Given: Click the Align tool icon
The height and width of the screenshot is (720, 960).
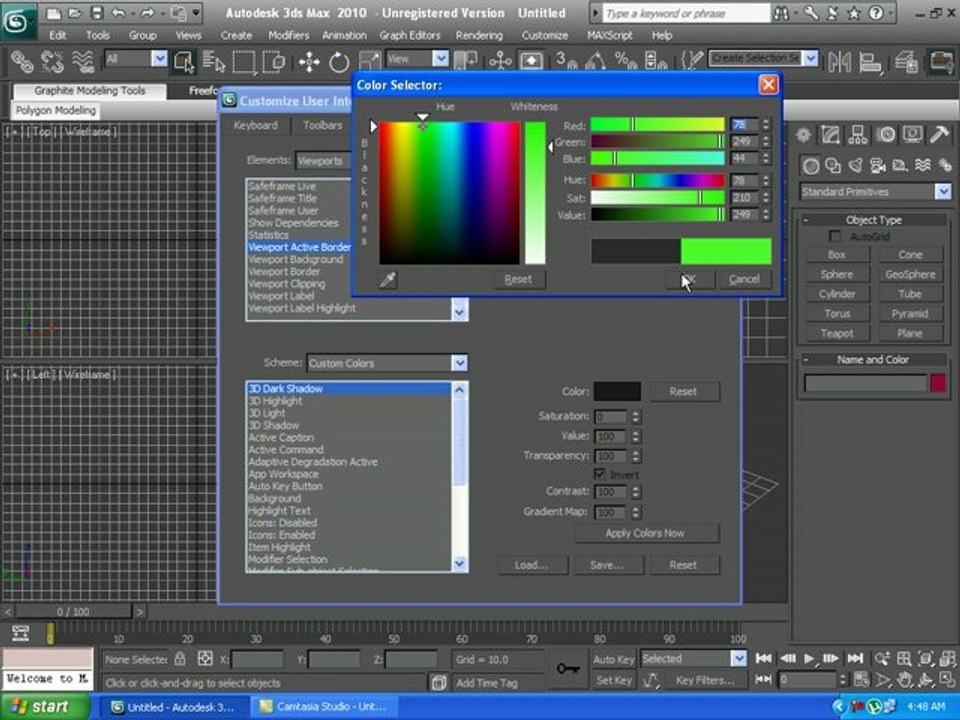Looking at the screenshot, I should (x=870, y=61).
